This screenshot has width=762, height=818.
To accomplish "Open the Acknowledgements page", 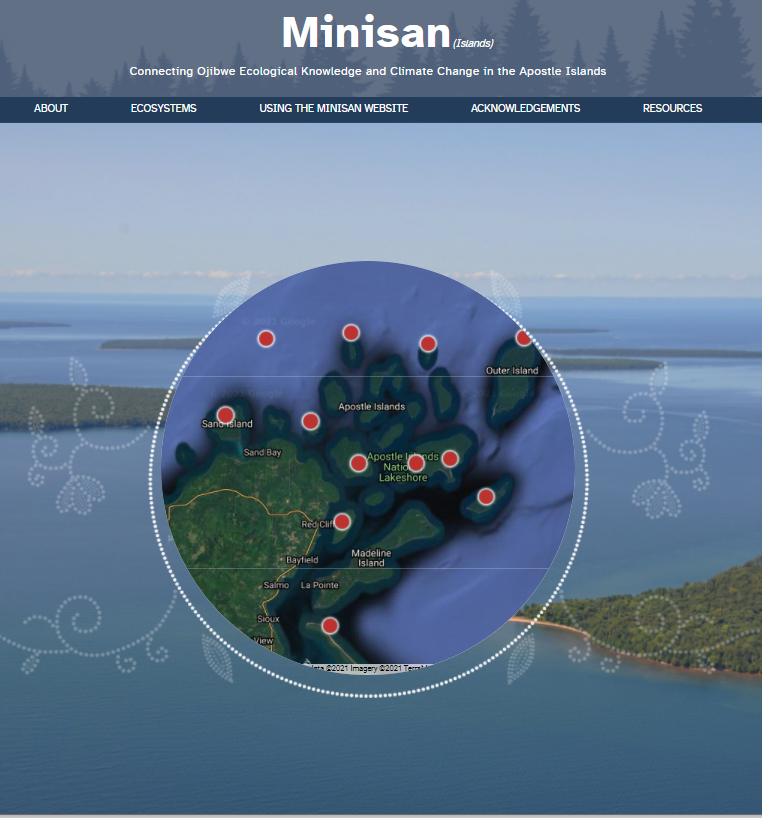I will coord(525,108).
